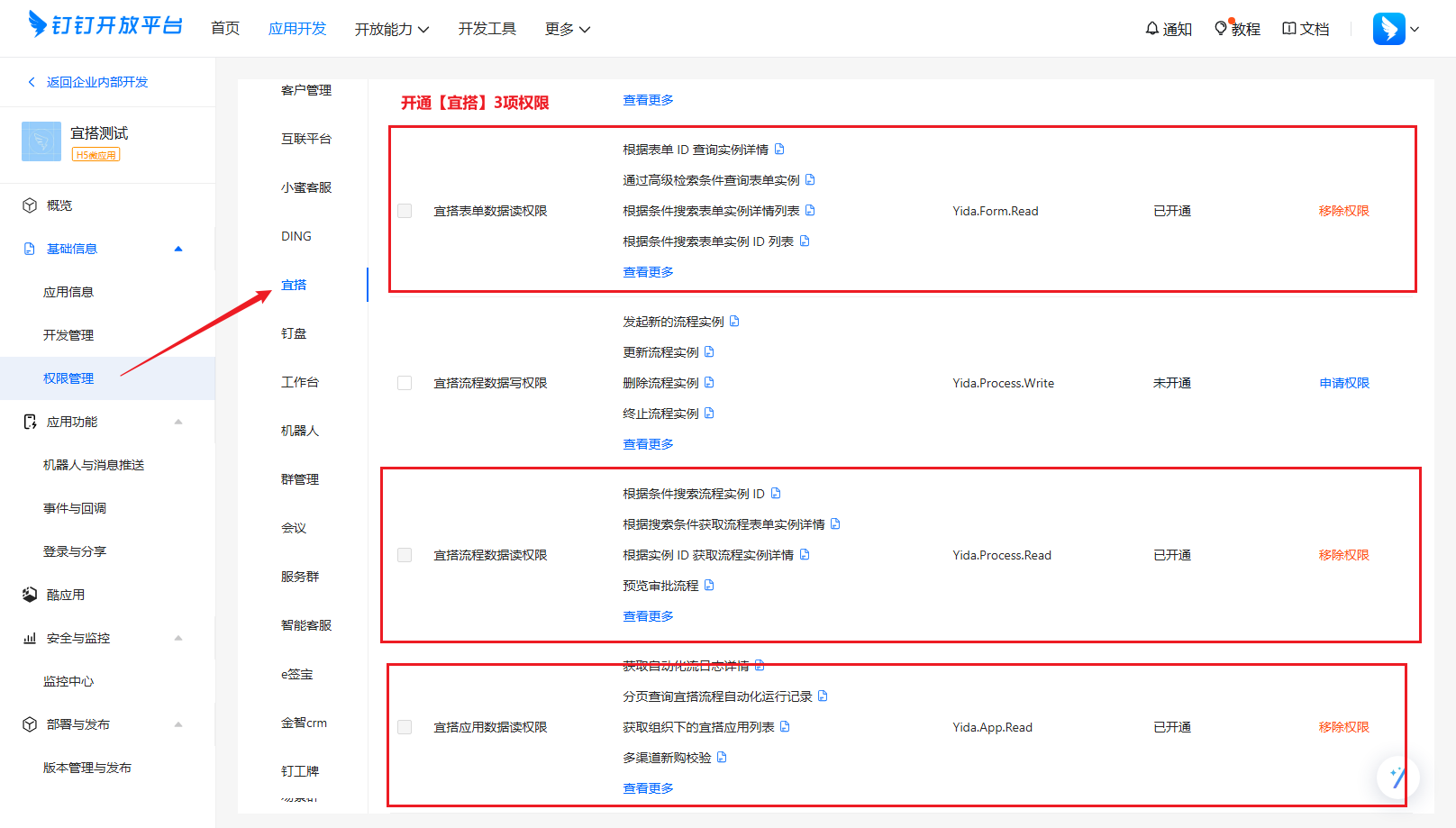Click 返回企业内部开发 link
1456x828 pixels.
97,82
